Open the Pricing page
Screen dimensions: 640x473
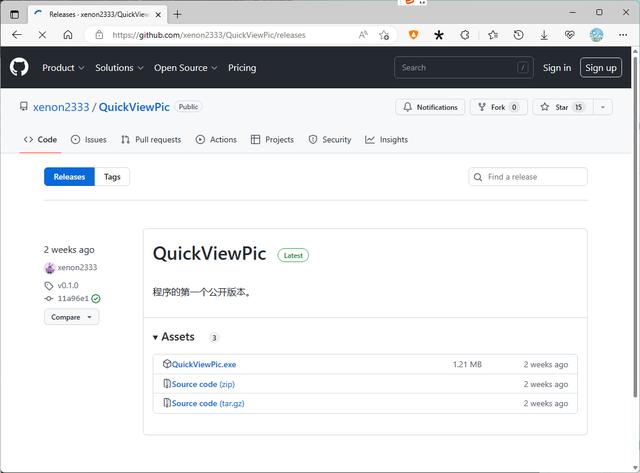coord(242,68)
